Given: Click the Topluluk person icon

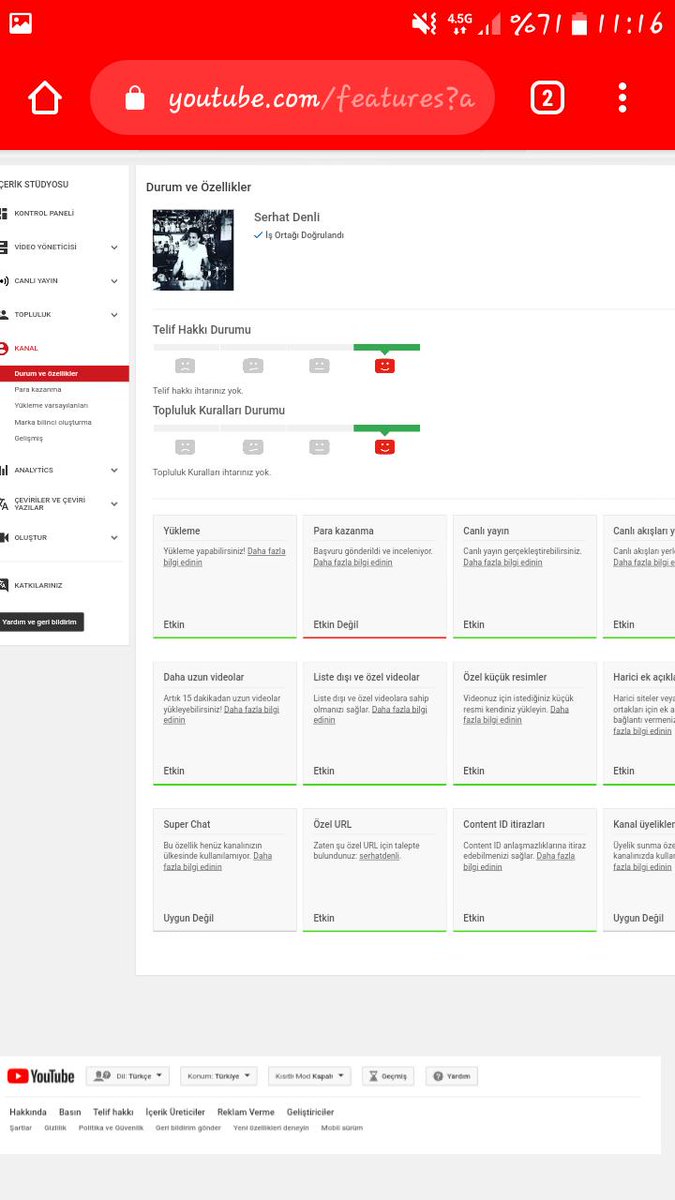Looking at the screenshot, I should point(4,314).
